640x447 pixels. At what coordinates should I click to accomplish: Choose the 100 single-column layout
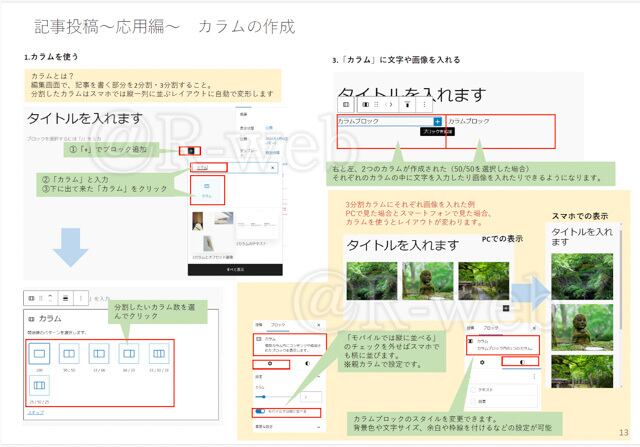coord(39,354)
